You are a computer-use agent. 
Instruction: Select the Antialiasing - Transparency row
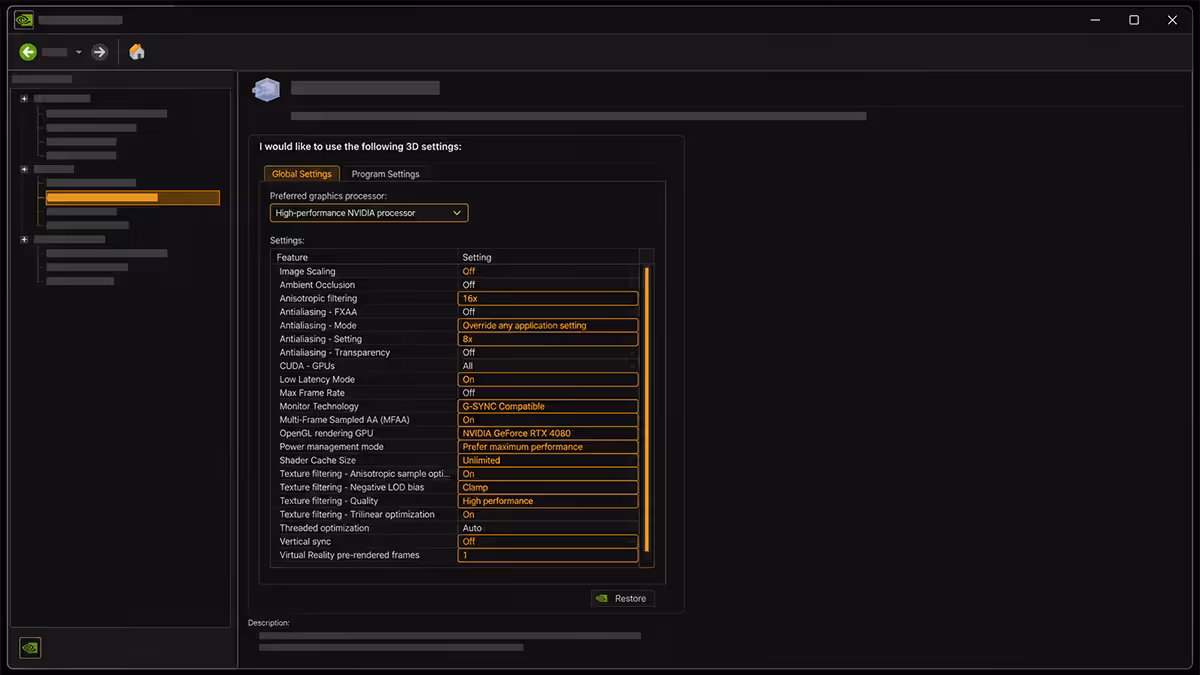(x=456, y=352)
